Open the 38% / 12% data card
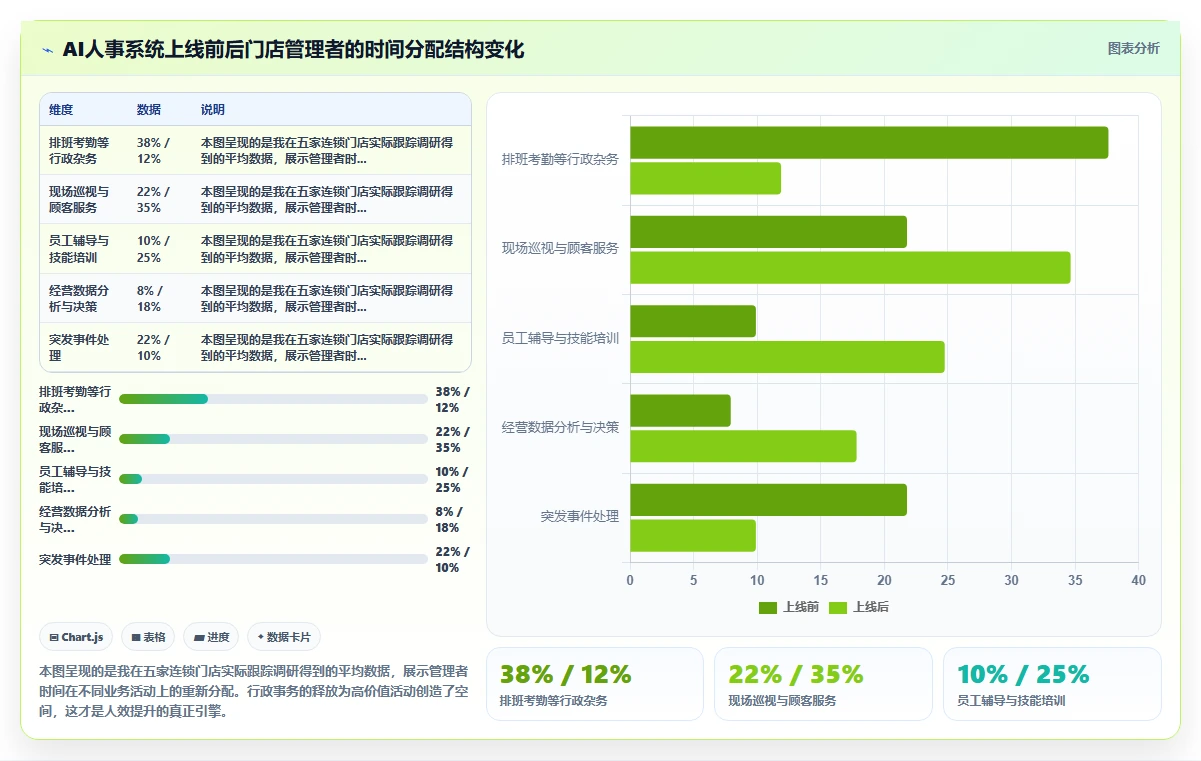 click(x=595, y=684)
